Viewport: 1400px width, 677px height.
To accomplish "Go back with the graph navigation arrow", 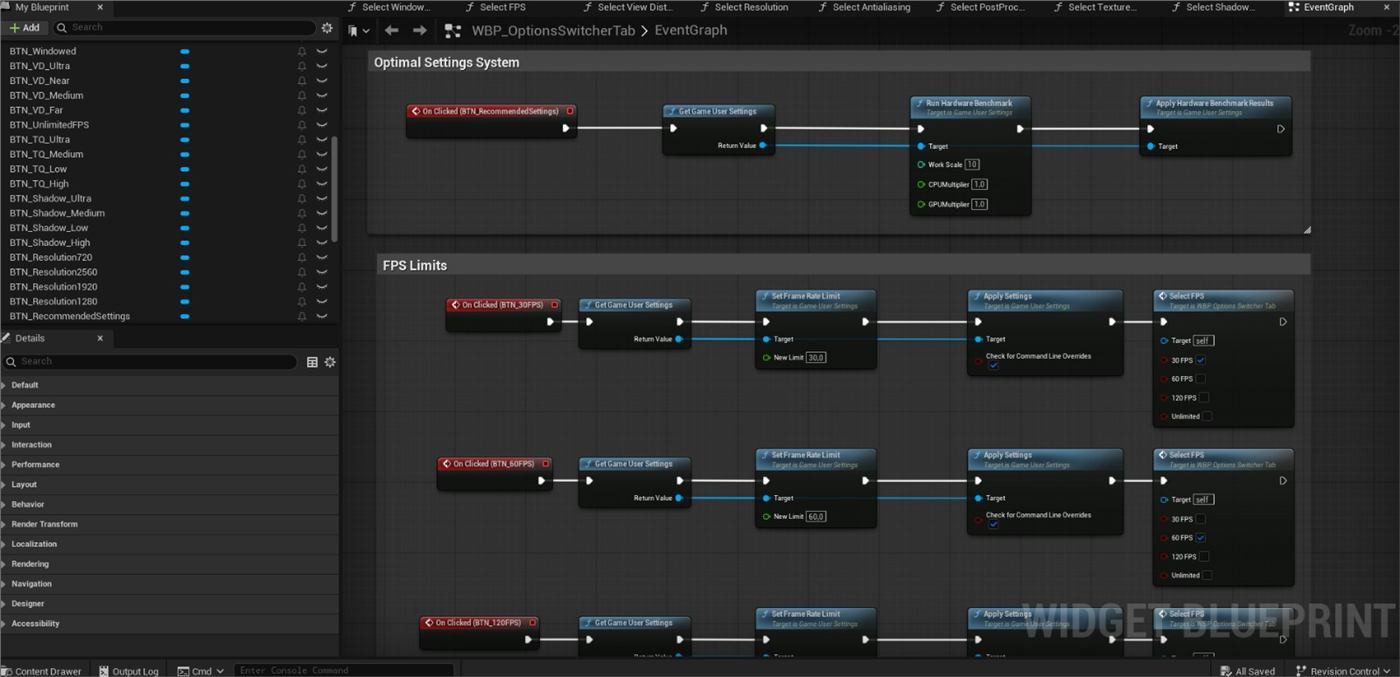I will point(391,31).
